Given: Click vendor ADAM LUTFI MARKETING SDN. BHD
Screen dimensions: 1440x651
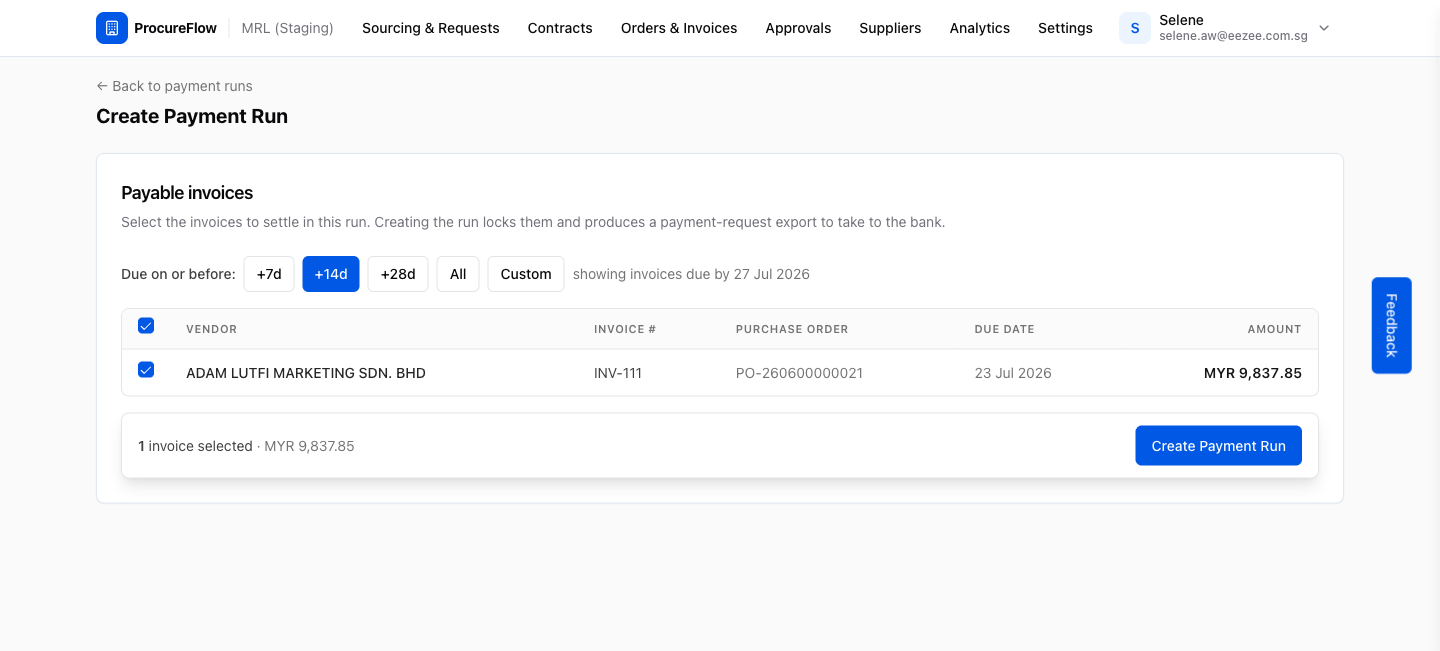Looking at the screenshot, I should pos(306,373).
